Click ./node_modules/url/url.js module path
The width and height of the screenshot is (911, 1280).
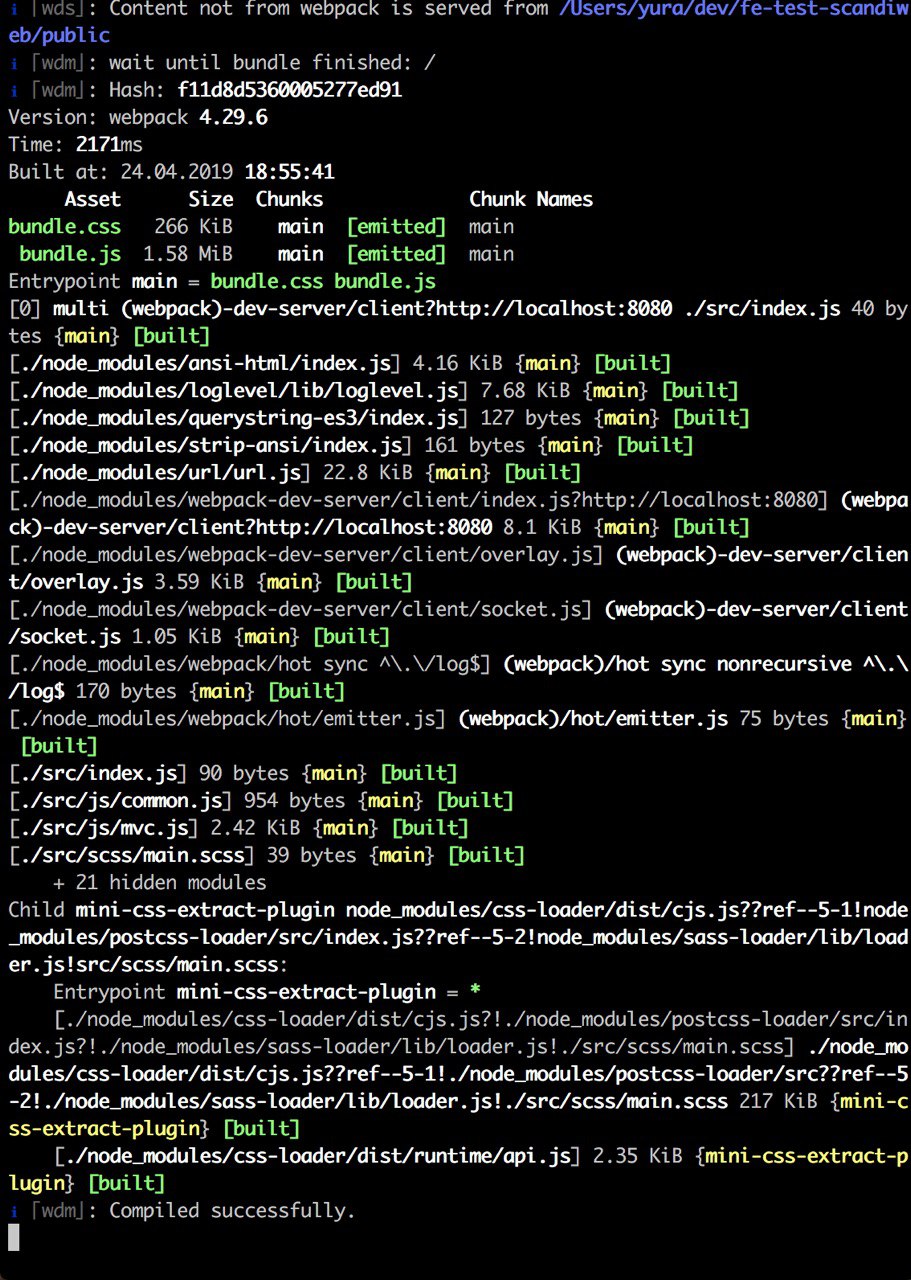[x=160, y=472]
